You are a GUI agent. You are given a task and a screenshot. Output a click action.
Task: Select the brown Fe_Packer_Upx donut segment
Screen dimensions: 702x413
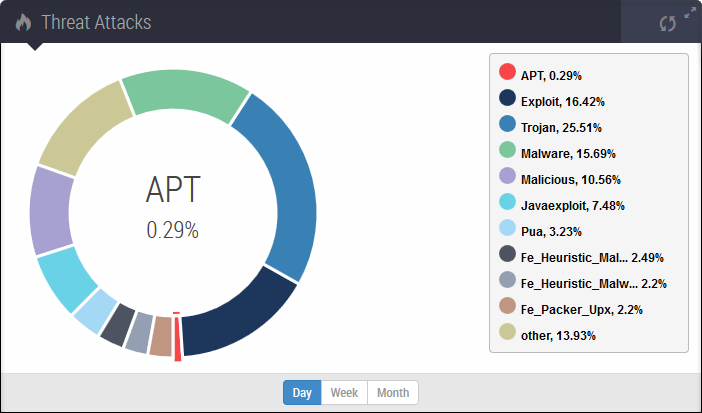[161, 336]
